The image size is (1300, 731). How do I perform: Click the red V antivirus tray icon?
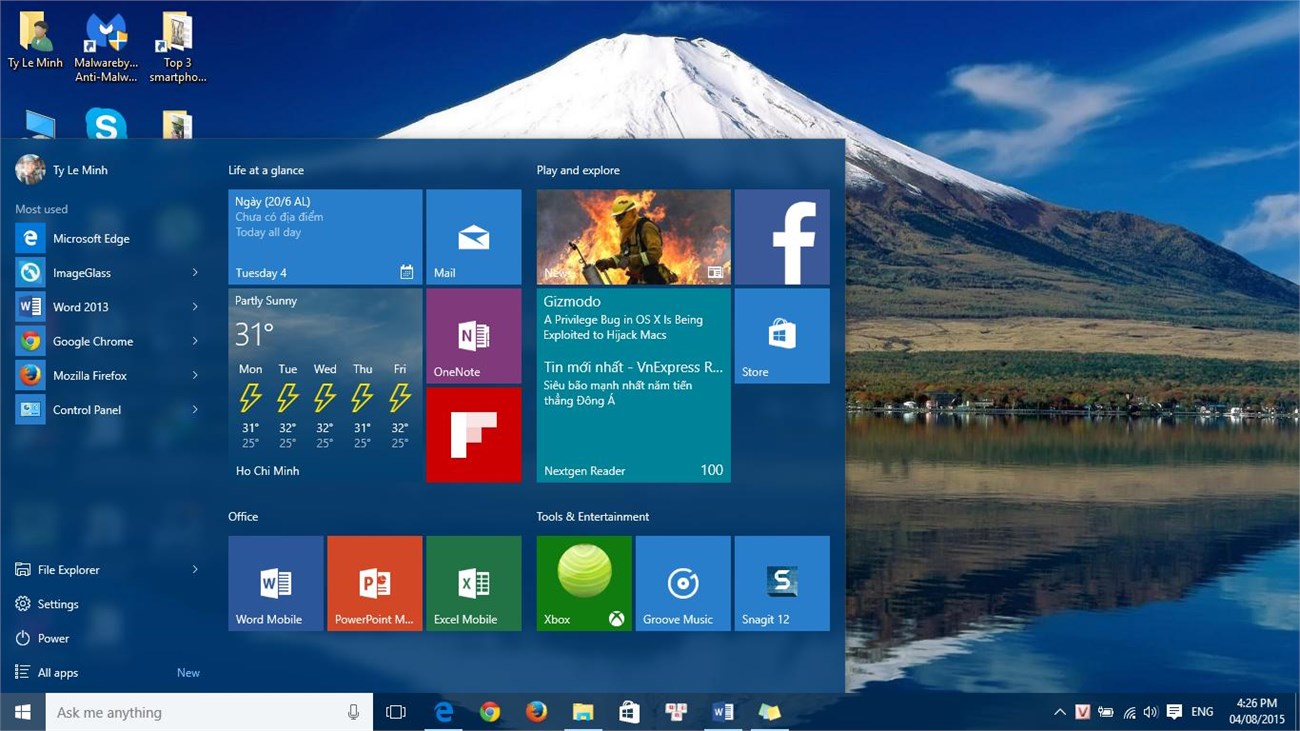click(1082, 712)
